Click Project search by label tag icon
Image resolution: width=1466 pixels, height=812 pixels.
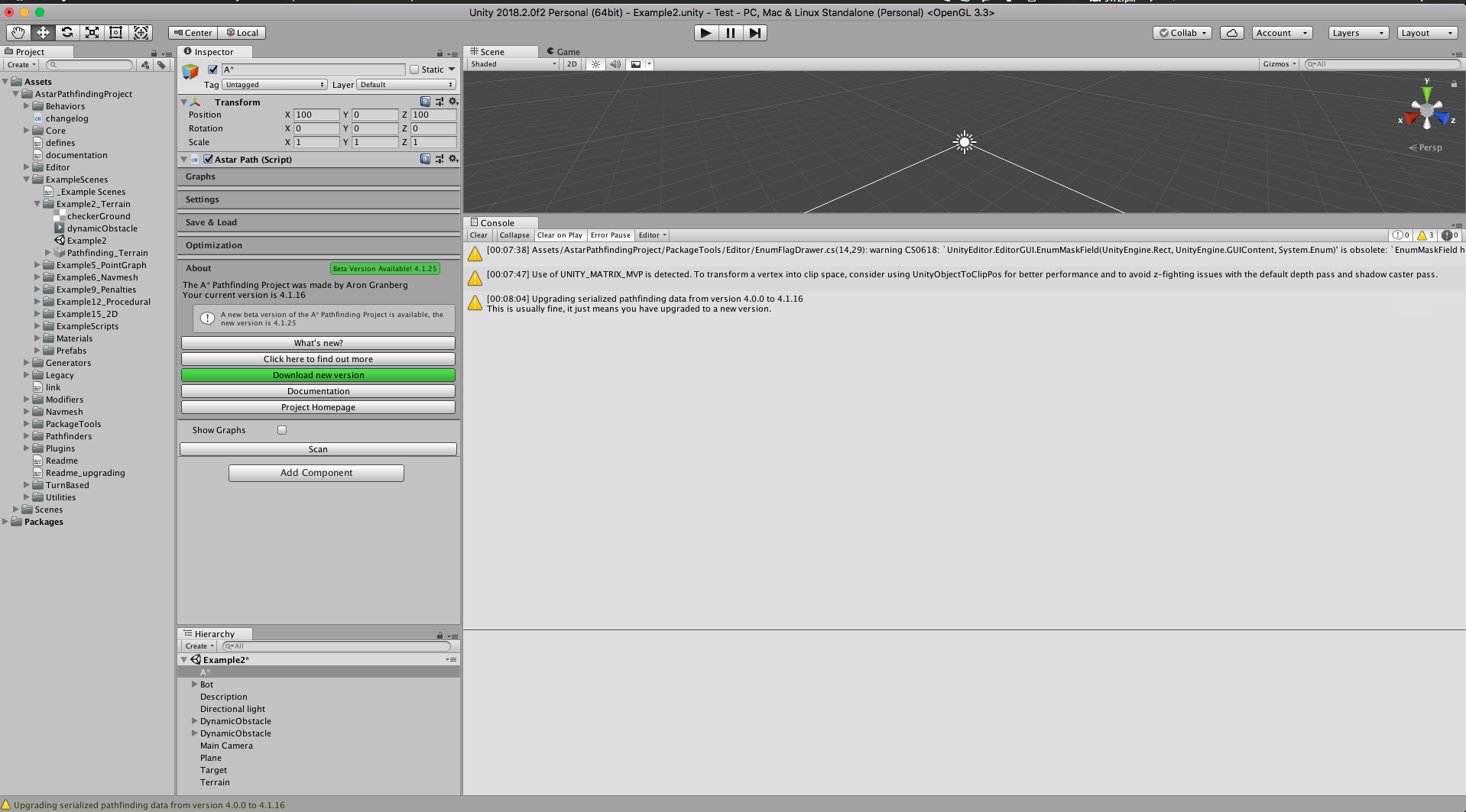(x=161, y=65)
